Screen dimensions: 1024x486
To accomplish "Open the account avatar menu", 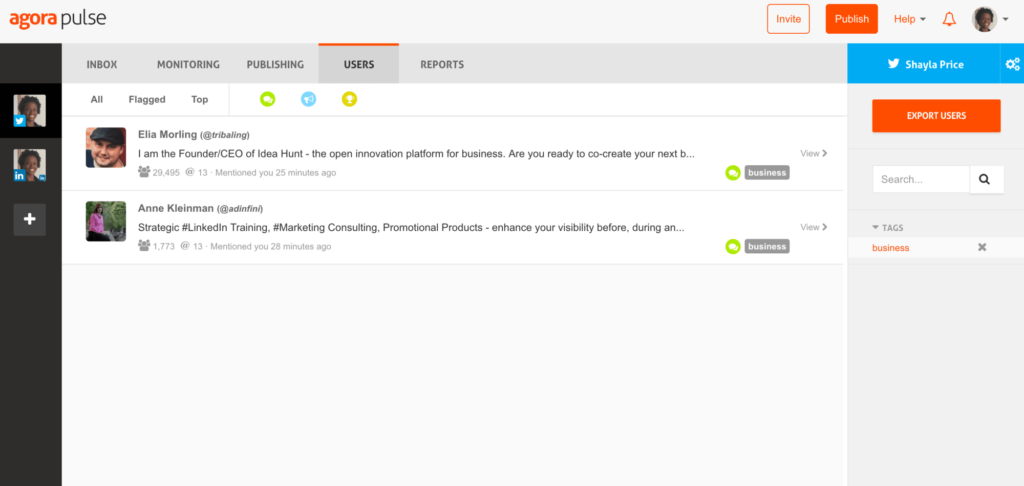I will (x=989, y=20).
